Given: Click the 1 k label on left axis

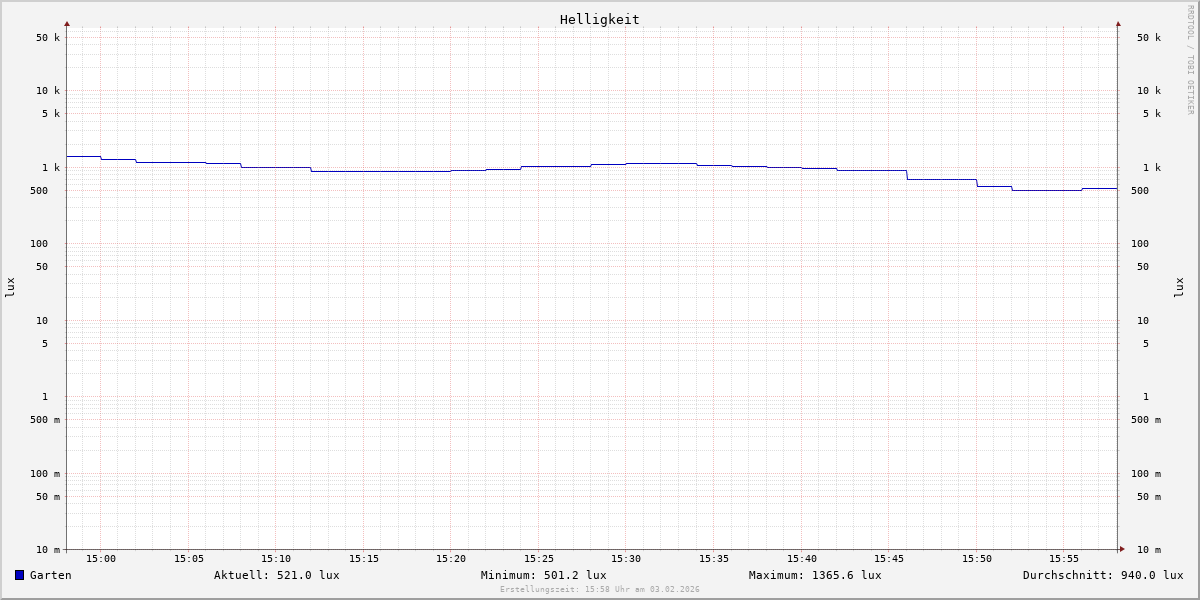Looking at the screenshot, I should (51, 168).
